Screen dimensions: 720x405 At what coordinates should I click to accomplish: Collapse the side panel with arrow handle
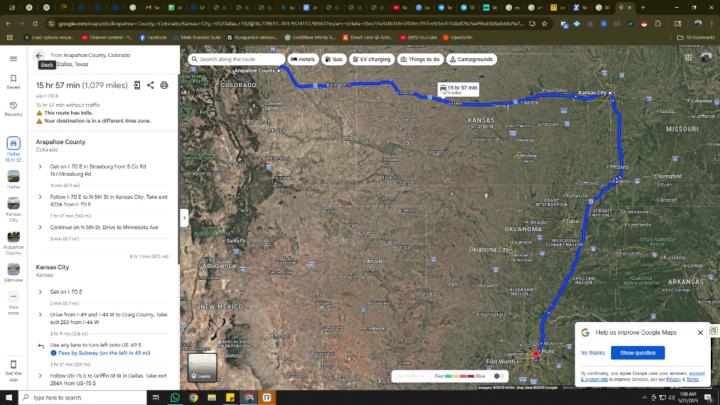click(184, 218)
